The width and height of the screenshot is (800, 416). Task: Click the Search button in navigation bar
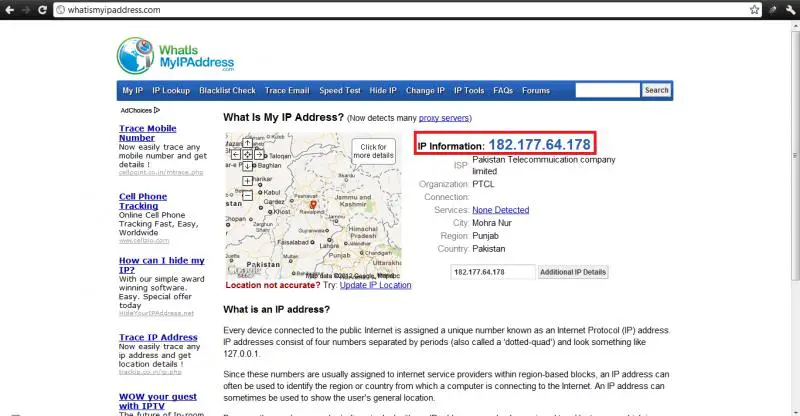point(656,90)
